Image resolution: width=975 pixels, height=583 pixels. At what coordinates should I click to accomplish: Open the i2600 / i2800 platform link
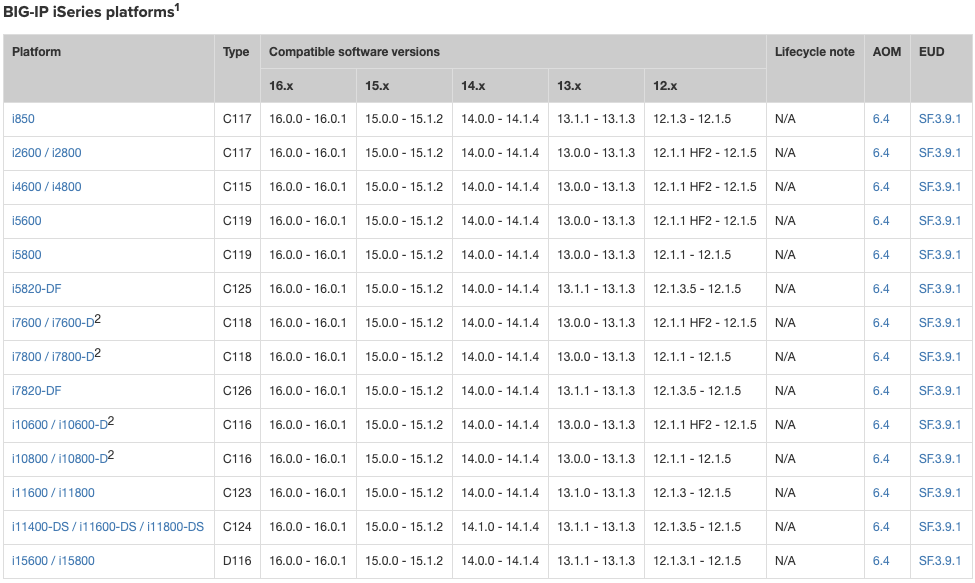tap(47, 153)
